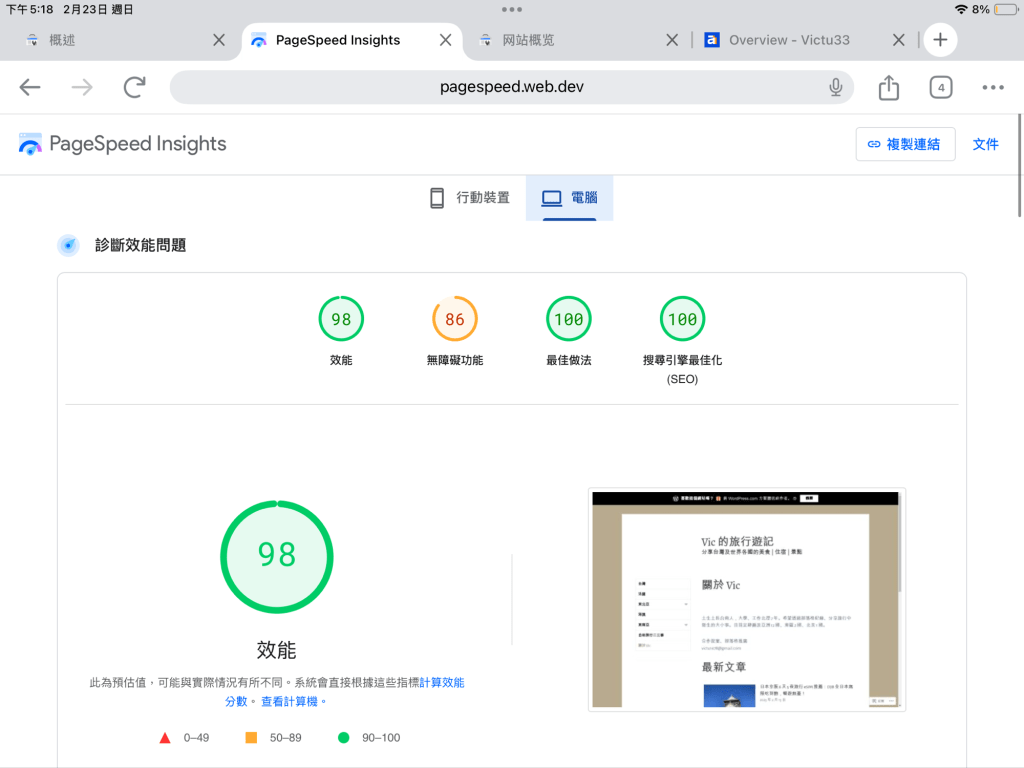Open the 查看計算機 link

(293, 701)
